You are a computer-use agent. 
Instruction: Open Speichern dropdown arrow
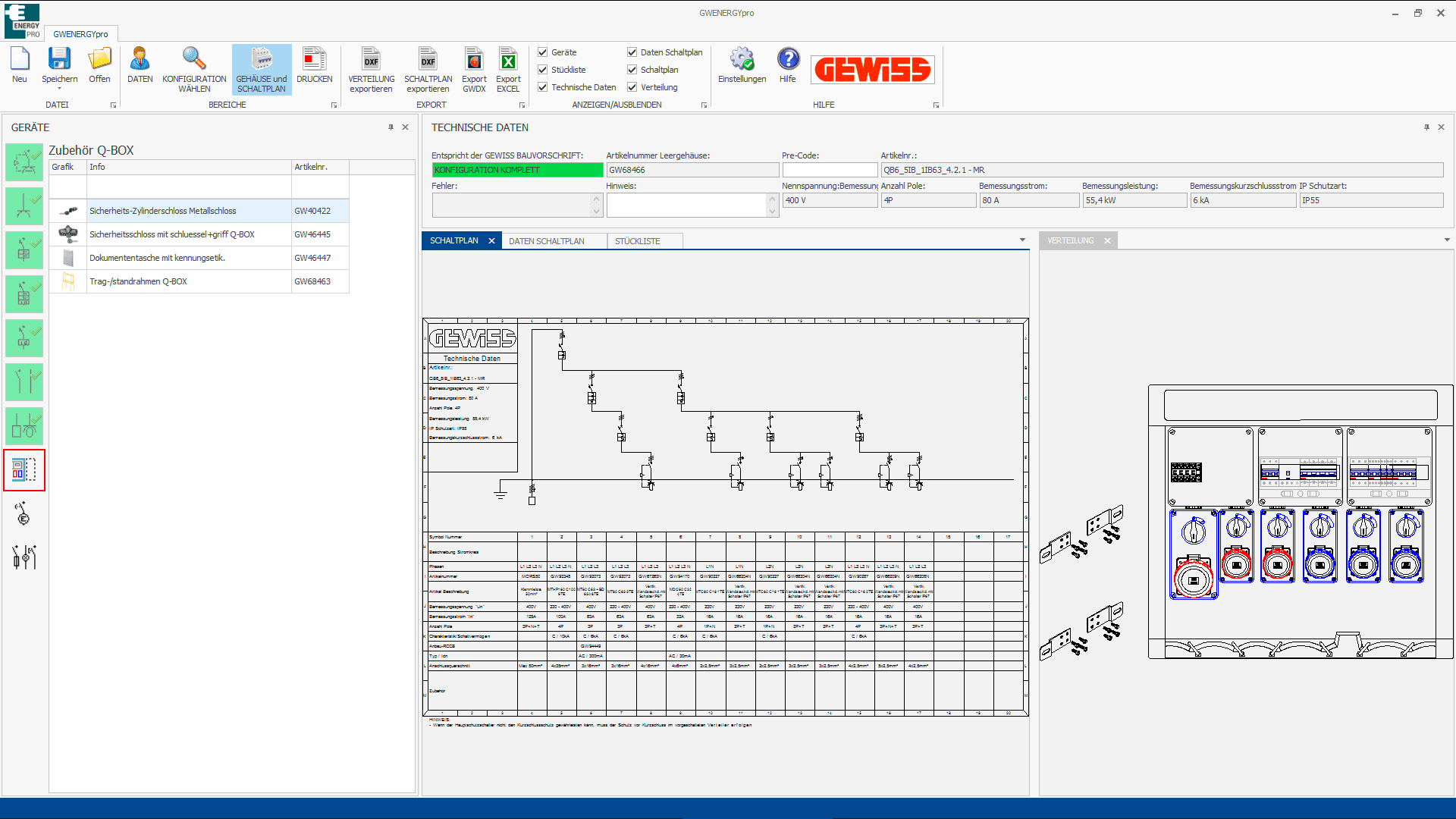(59, 89)
